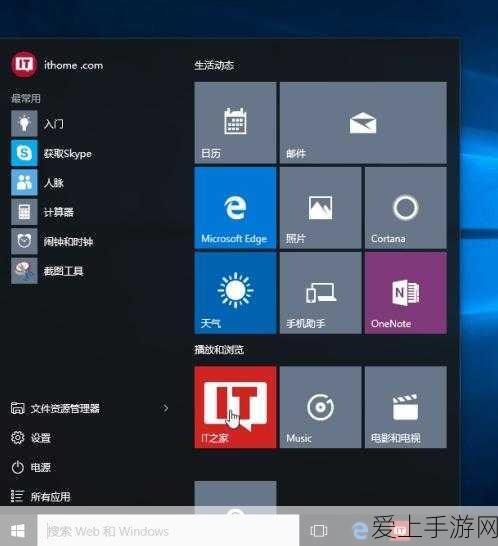Open Settings from the Start menu
The height and width of the screenshot is (546, 498).
31,438
